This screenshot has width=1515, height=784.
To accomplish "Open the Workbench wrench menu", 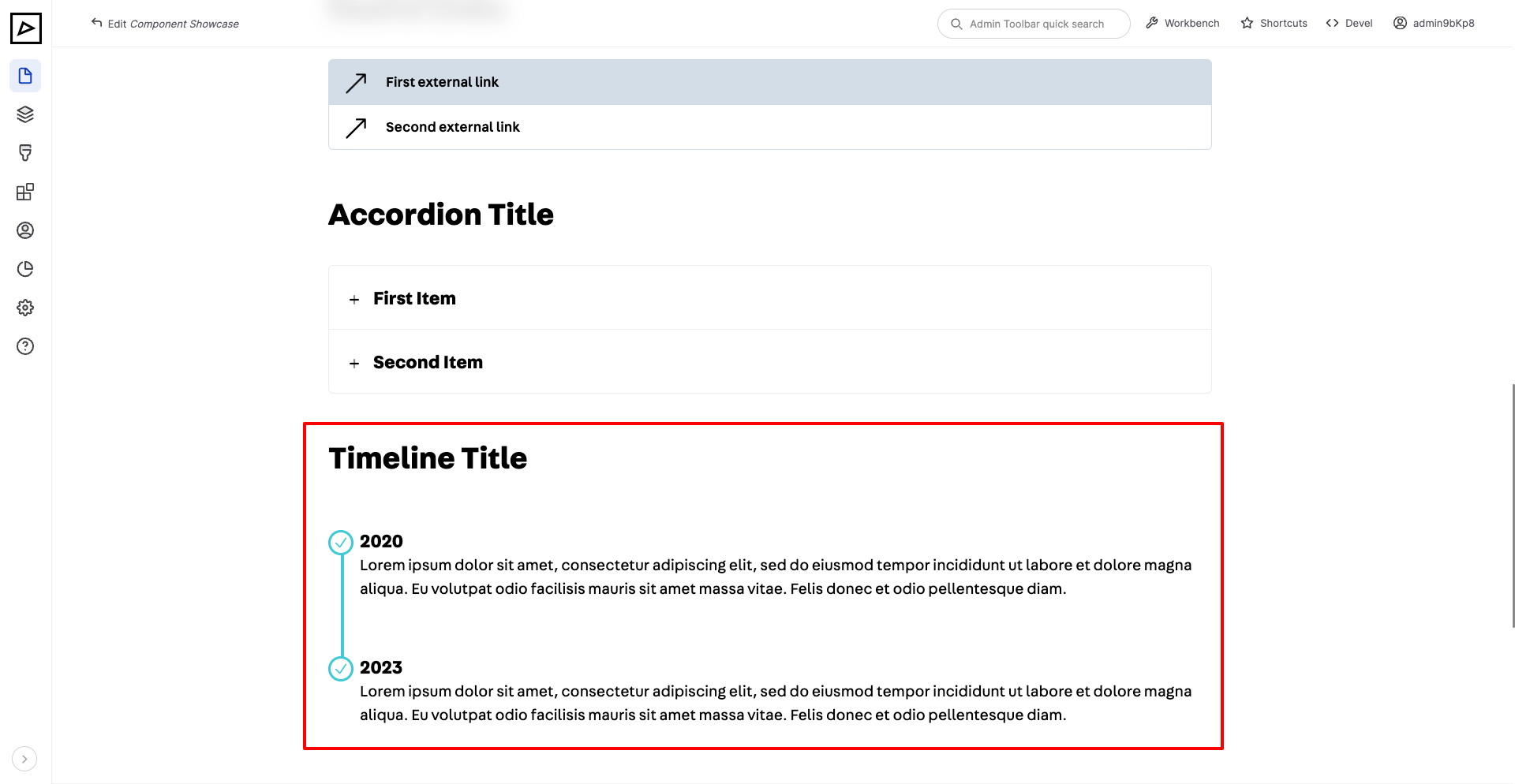I will click(x=1182, y=23).
